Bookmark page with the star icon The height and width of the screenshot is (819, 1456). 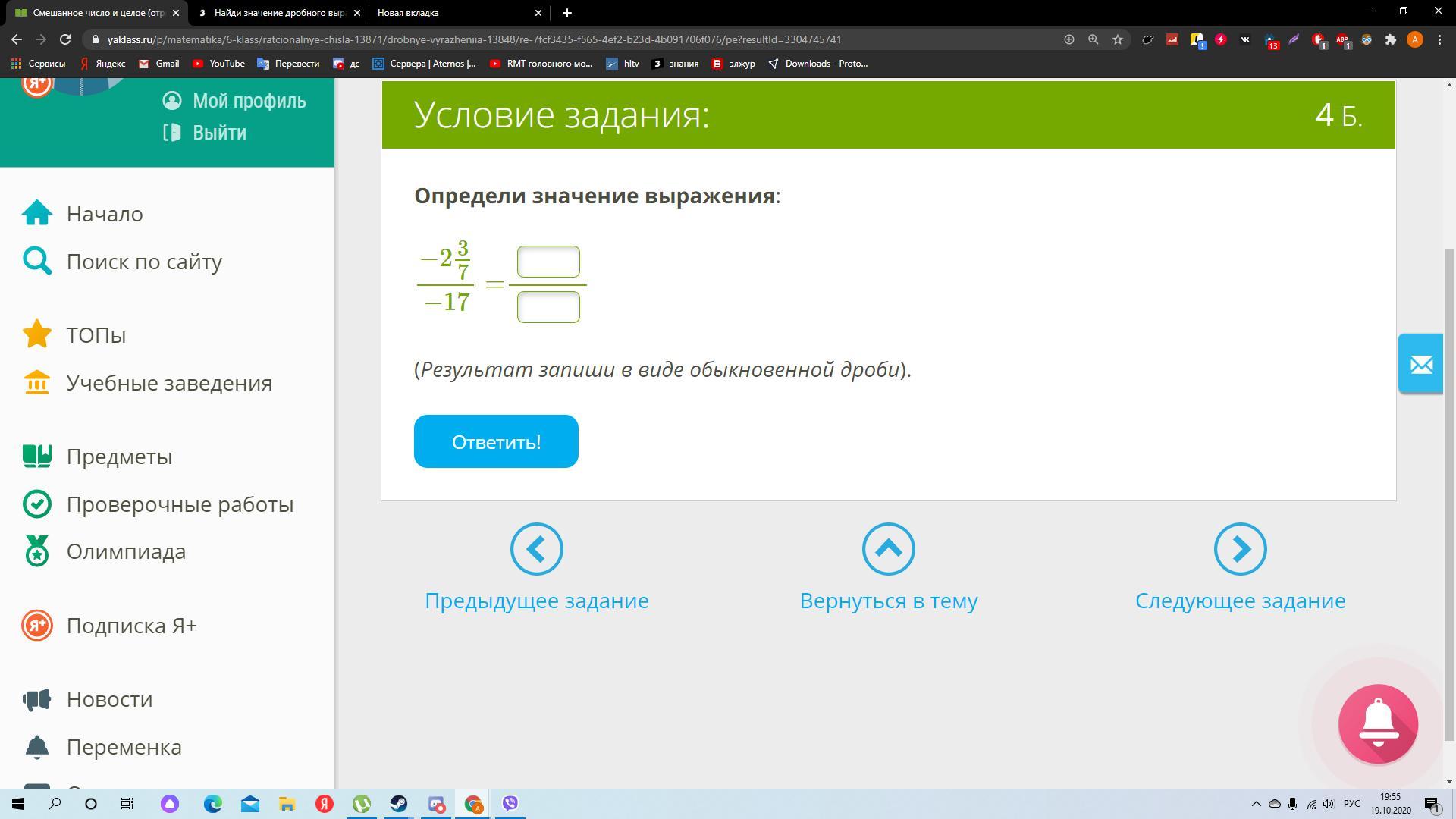pos(1117,39)
